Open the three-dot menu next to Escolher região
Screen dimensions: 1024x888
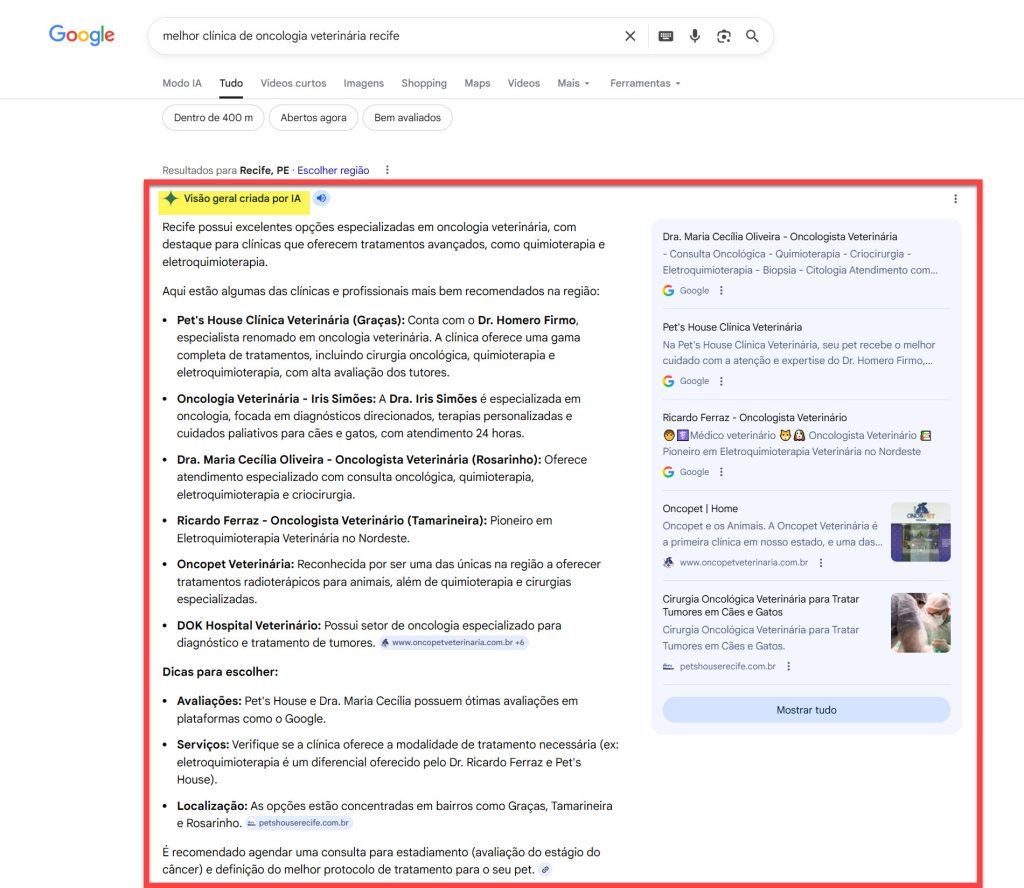(x=387, y=170)
